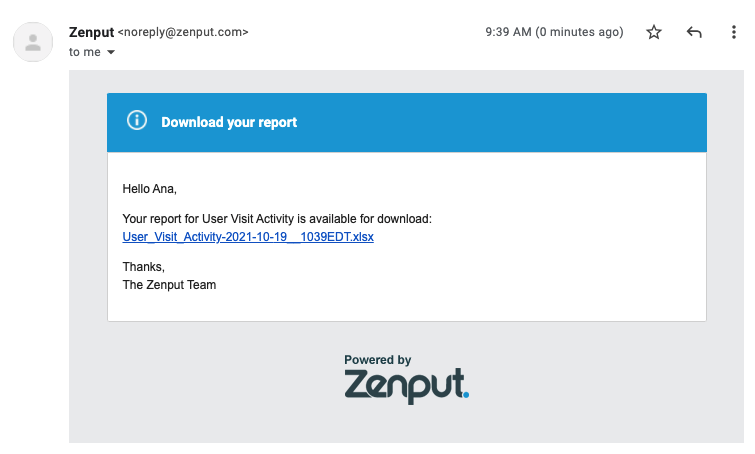Click the bold Zenput sender name

click(x=91, y=32)
